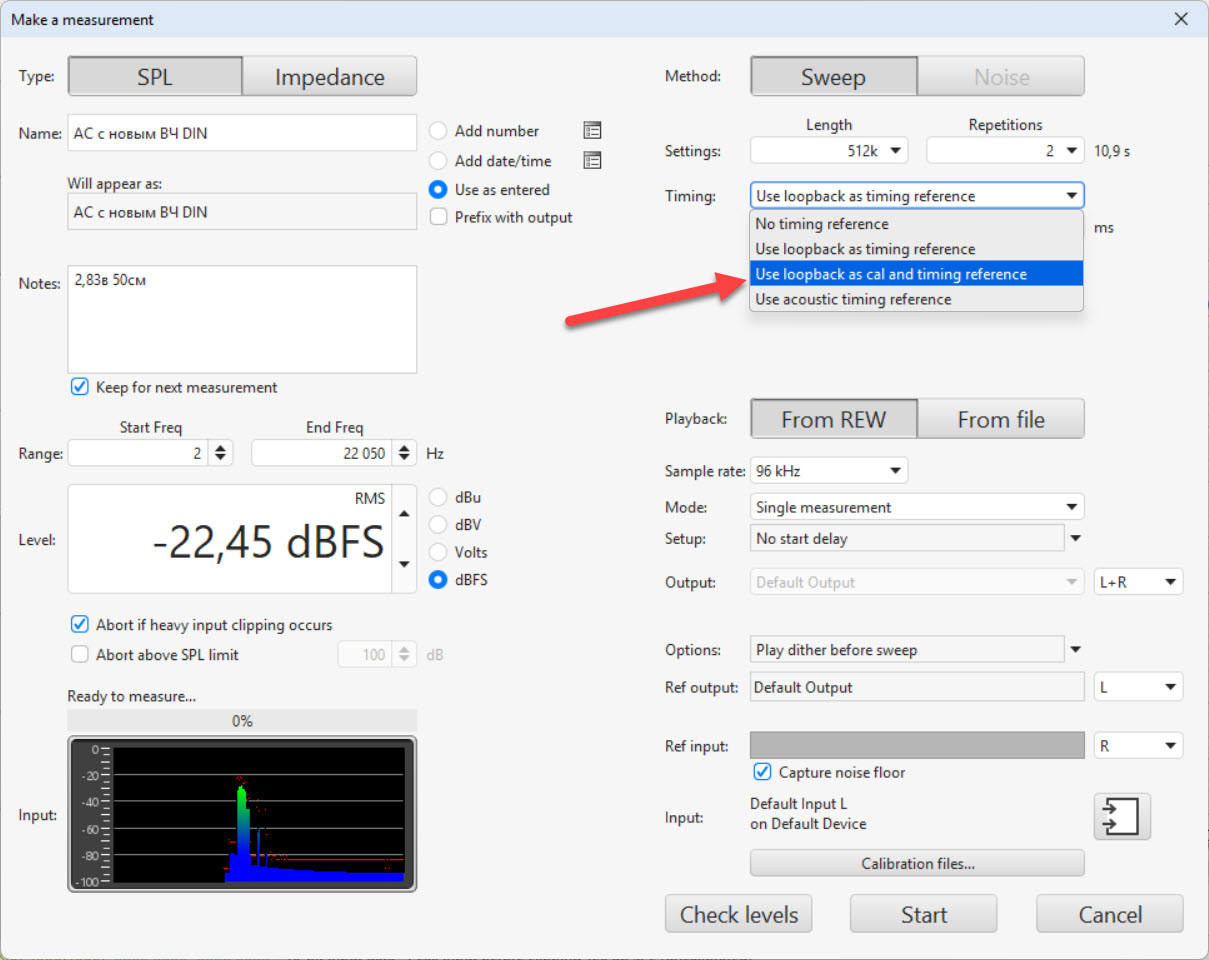Decrease level with down arrow

(404, 564)
